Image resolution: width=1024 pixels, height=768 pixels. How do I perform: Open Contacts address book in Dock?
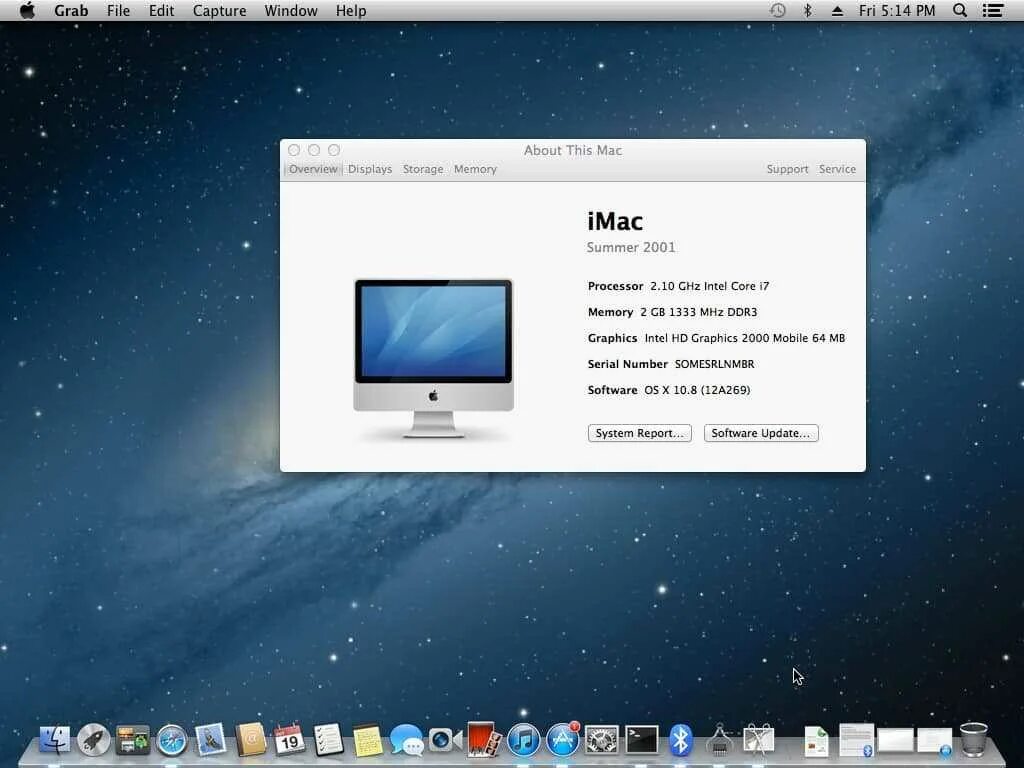tap(250, 741)
